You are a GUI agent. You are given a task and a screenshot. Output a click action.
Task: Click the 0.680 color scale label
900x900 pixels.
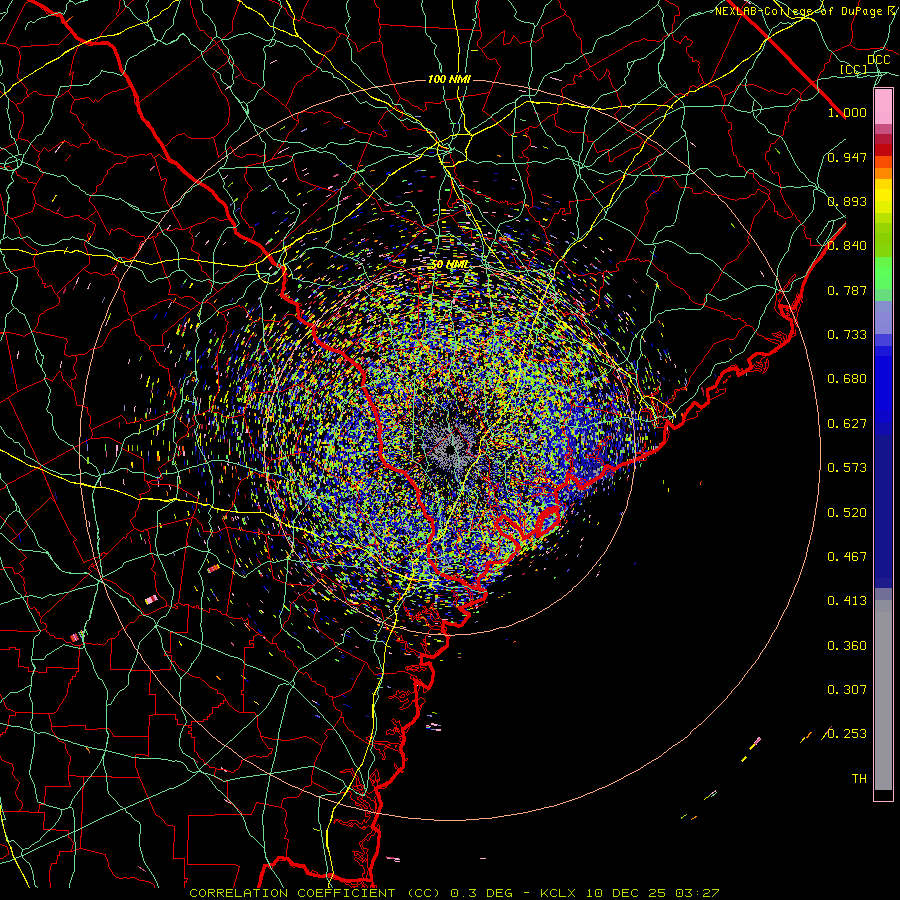click(847, 379)
